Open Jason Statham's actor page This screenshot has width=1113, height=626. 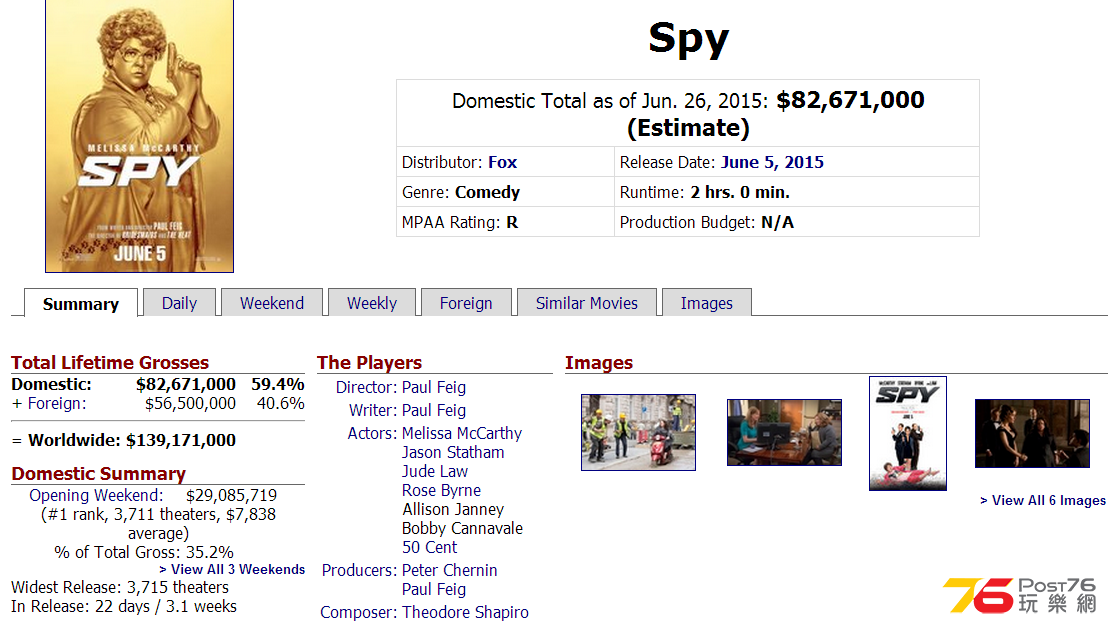pyautogui.click(x=453, y=452)
